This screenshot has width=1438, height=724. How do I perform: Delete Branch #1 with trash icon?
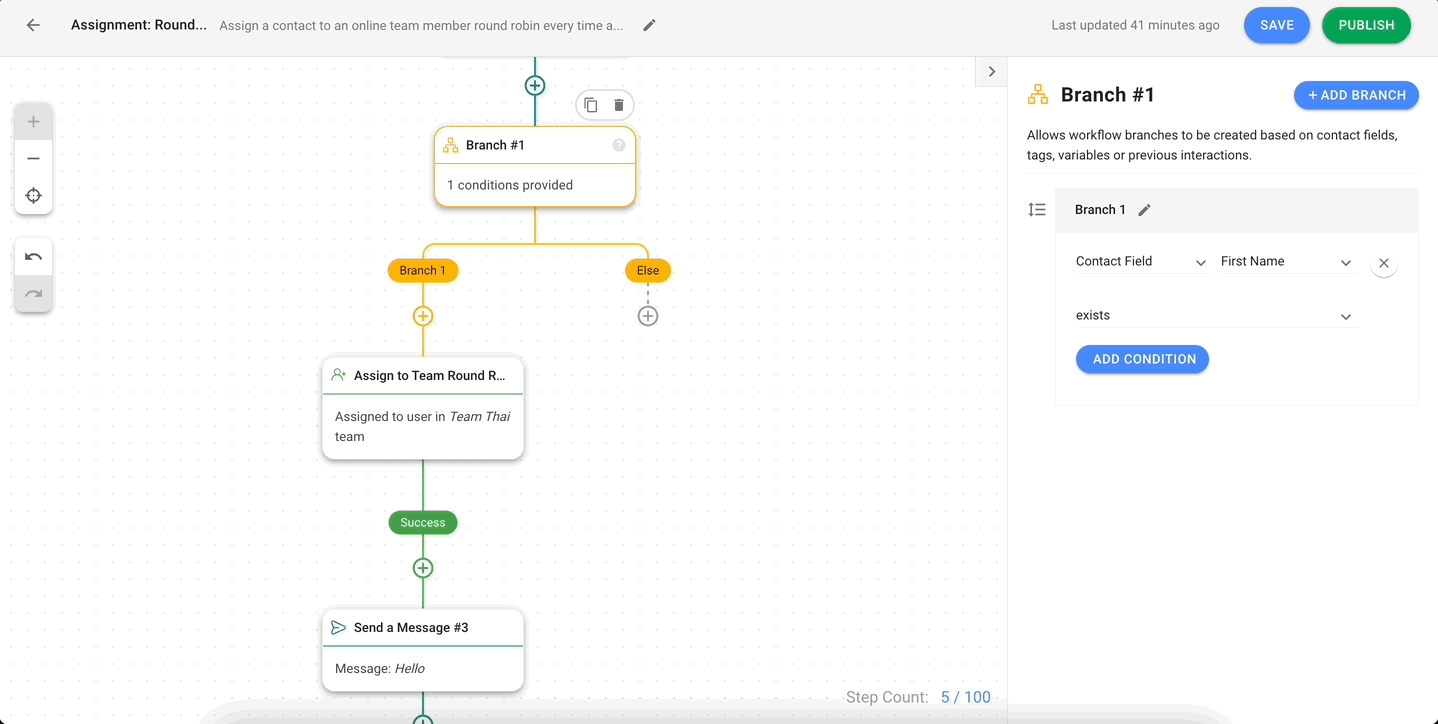click(x=619, y=105)
